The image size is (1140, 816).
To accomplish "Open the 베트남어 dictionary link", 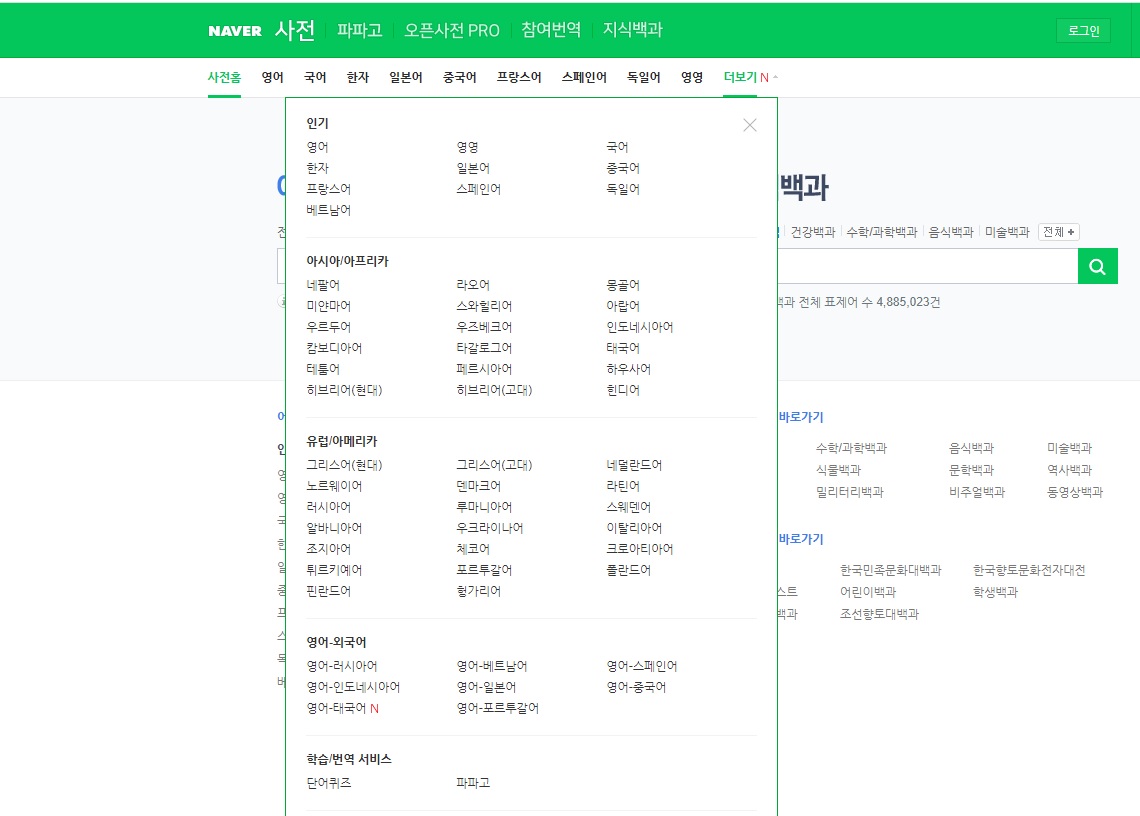I will point(329,210).
